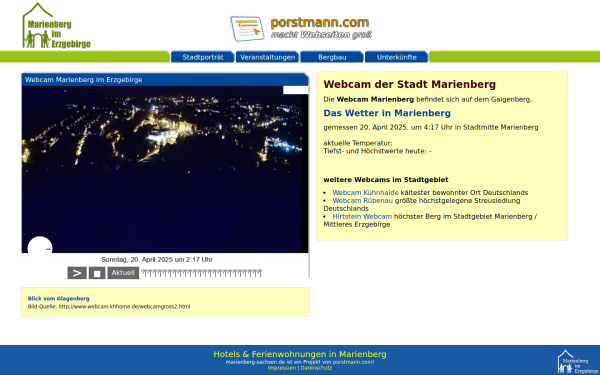Open the Datenschutz page
The height and width of the screenshot is (375, 600).
316,368
